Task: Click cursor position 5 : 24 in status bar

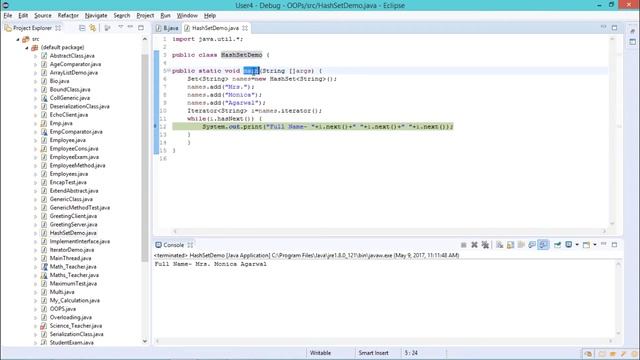Action: tap(411, 353)
